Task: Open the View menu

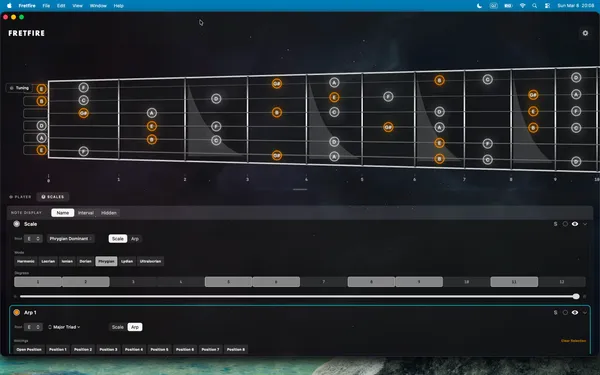Action: point(77,6)
